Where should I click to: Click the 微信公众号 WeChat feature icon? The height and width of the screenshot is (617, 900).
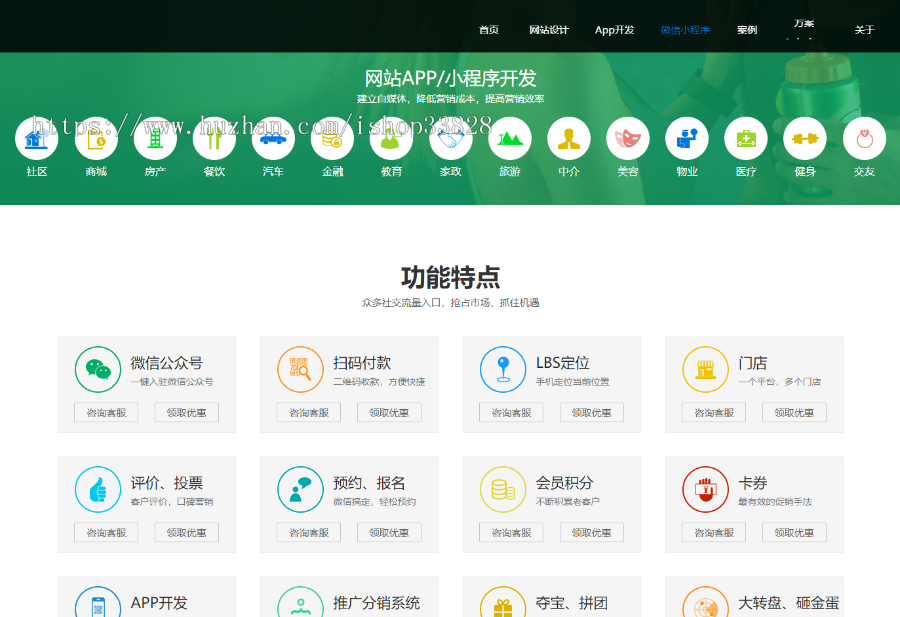98,369
